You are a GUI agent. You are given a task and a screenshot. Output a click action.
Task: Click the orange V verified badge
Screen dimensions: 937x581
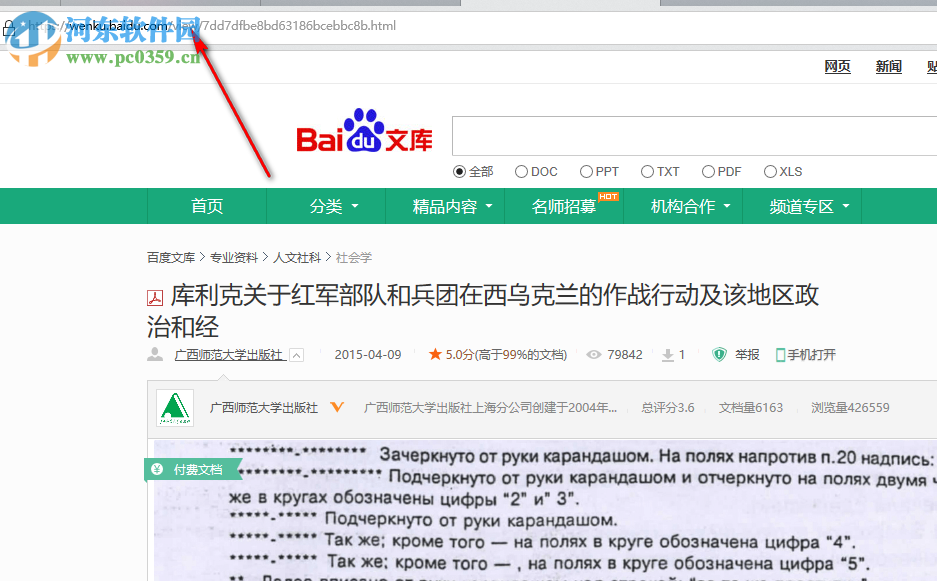[x=337, y=408]
